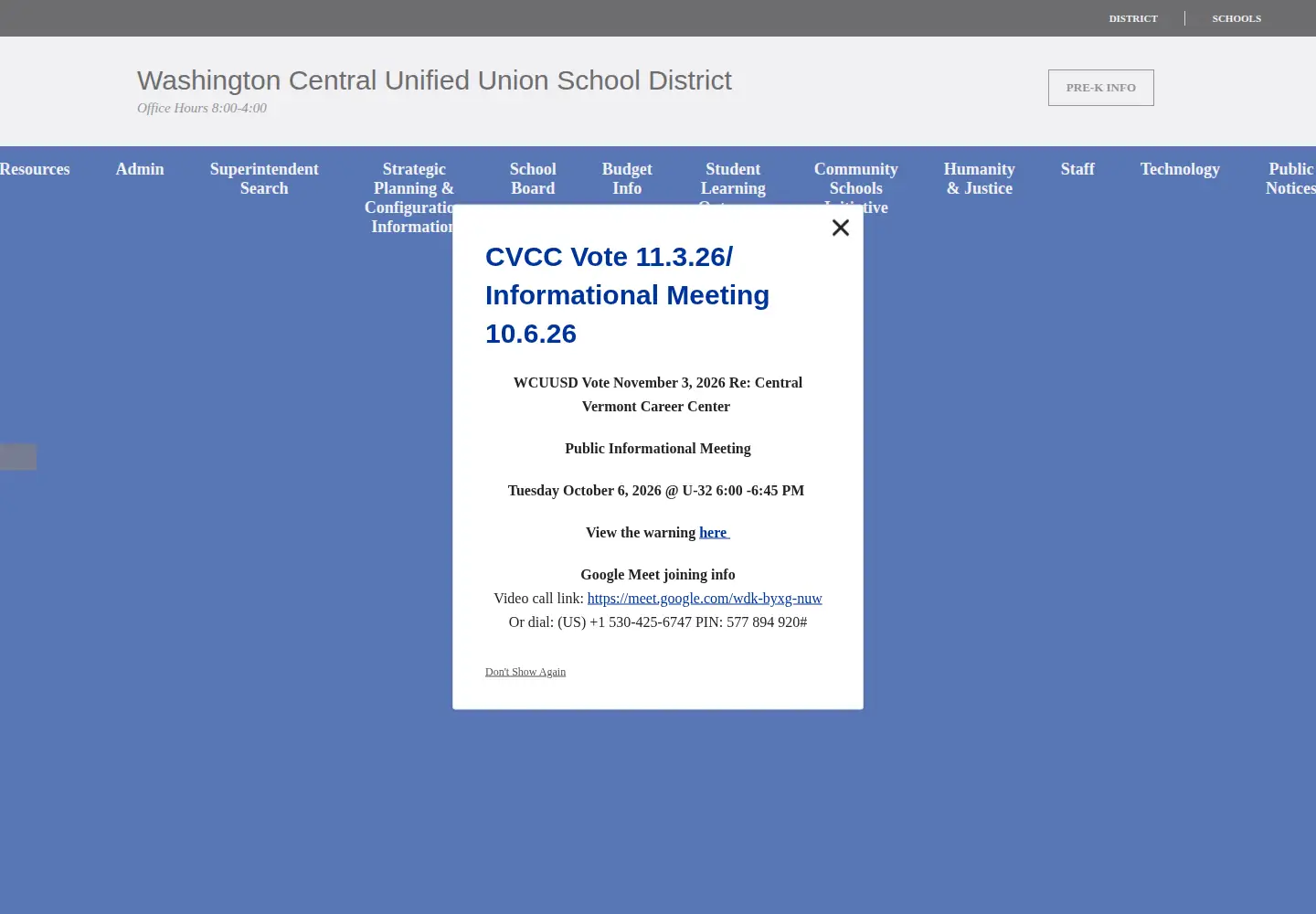Click the 'here' warning link

714,533
